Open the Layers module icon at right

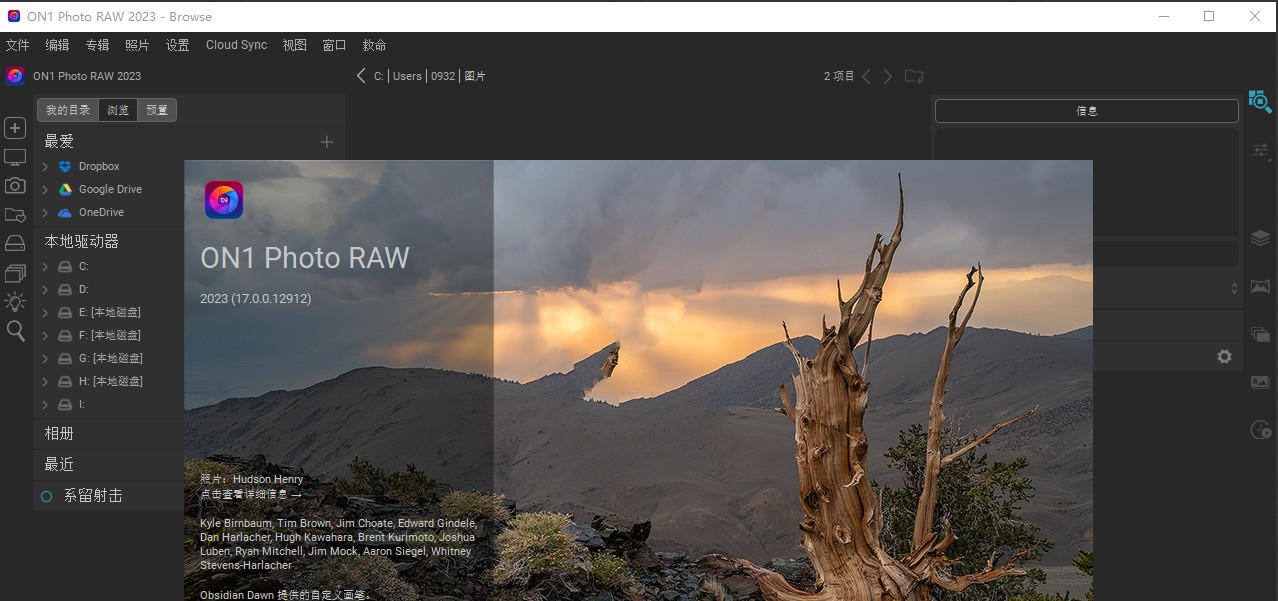[1260, 238]
